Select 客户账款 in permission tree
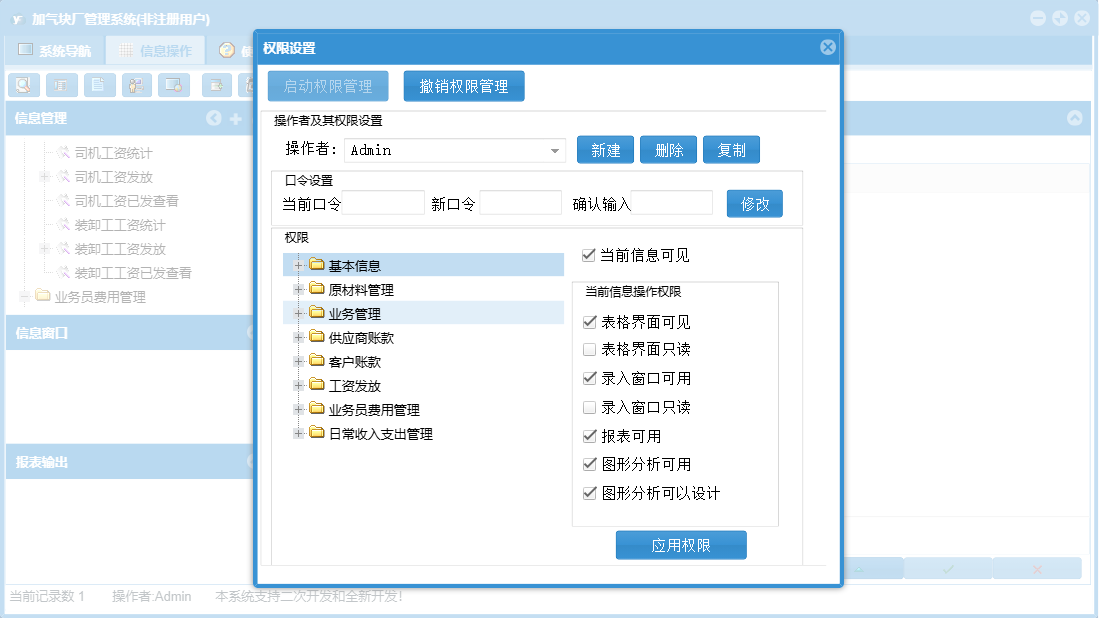 coord(355,362)
